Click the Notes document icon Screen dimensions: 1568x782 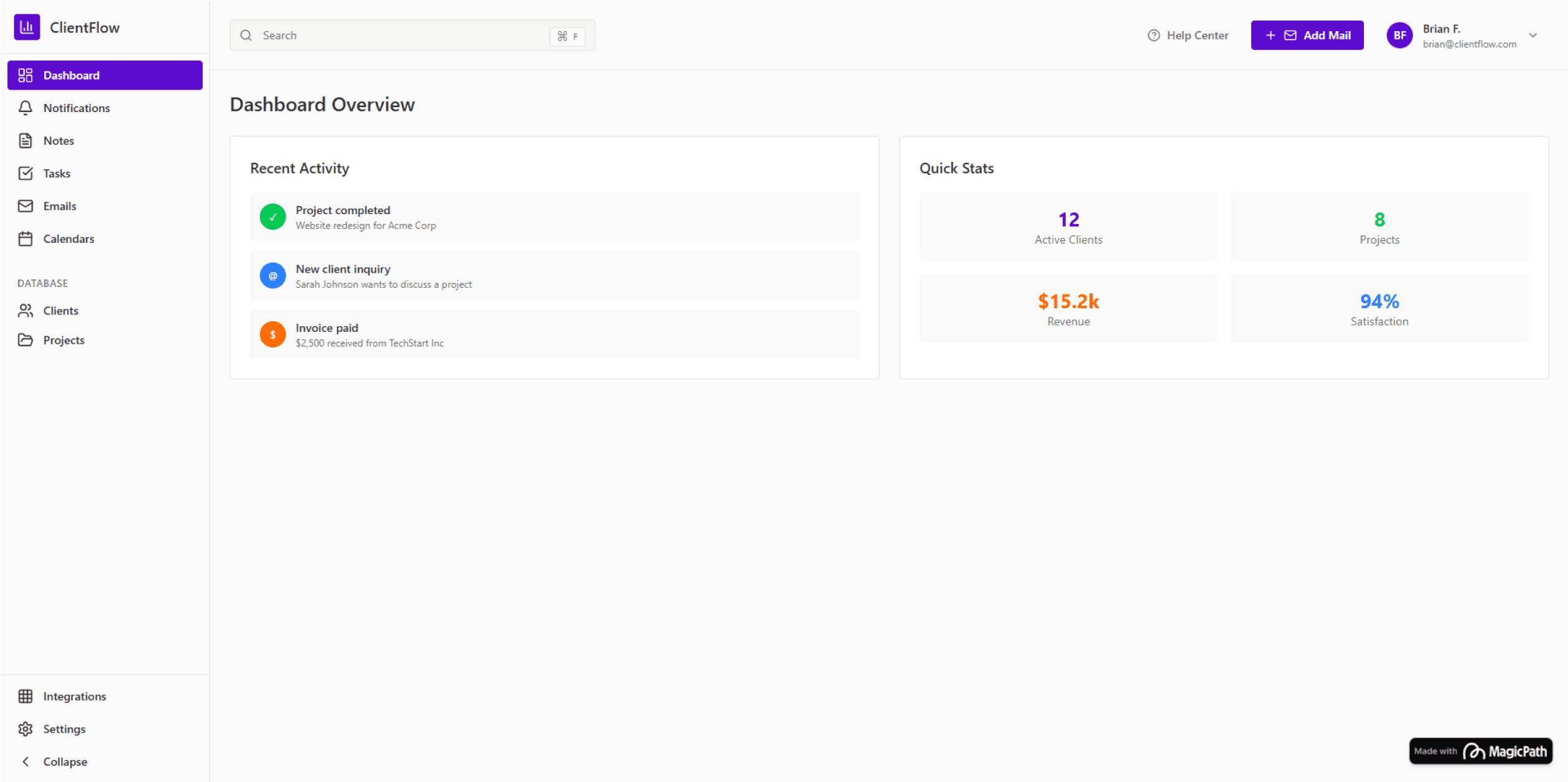[x=26, y=141]
